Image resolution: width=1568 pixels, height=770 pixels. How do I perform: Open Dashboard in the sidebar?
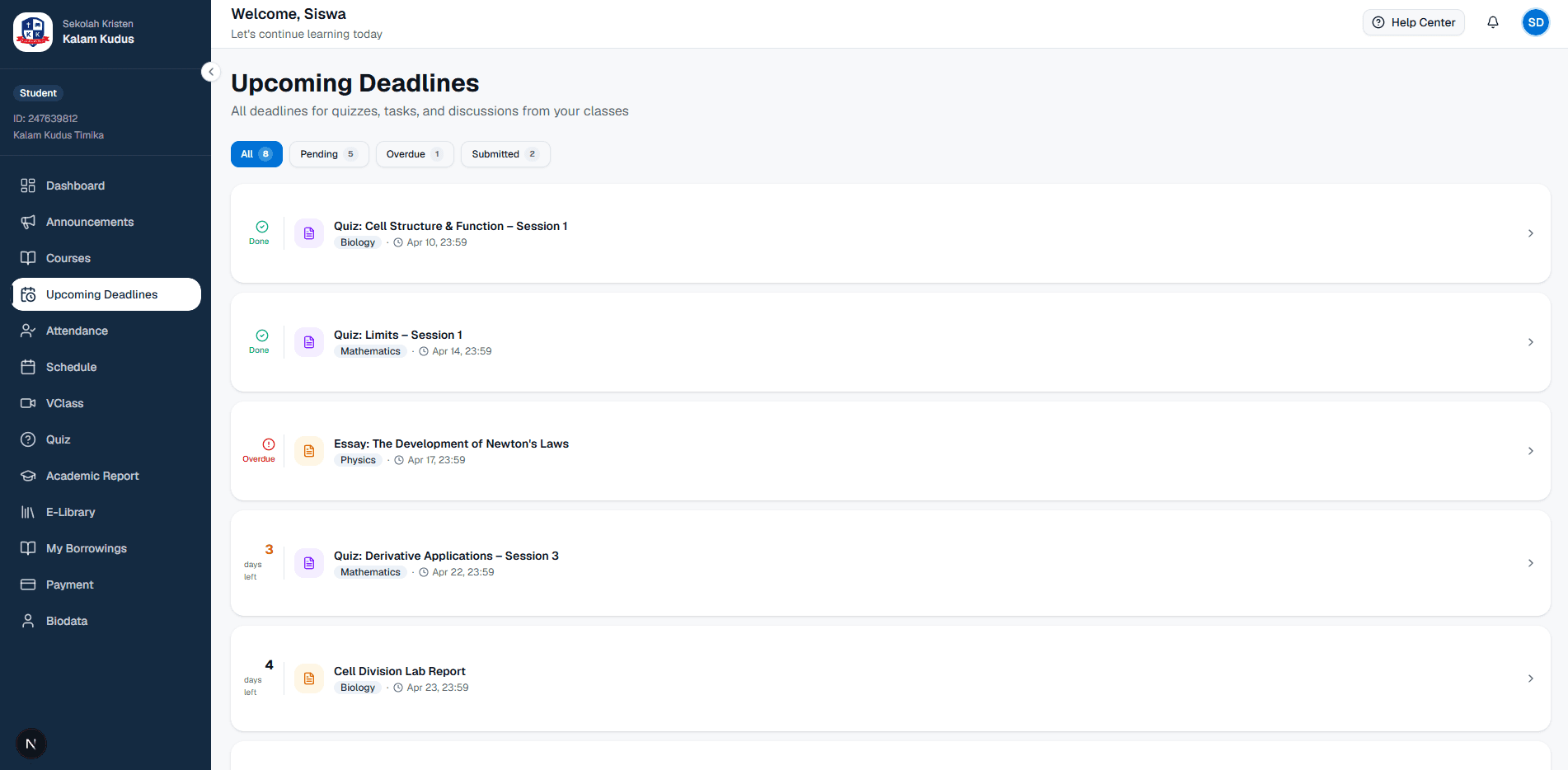point(106,185)
